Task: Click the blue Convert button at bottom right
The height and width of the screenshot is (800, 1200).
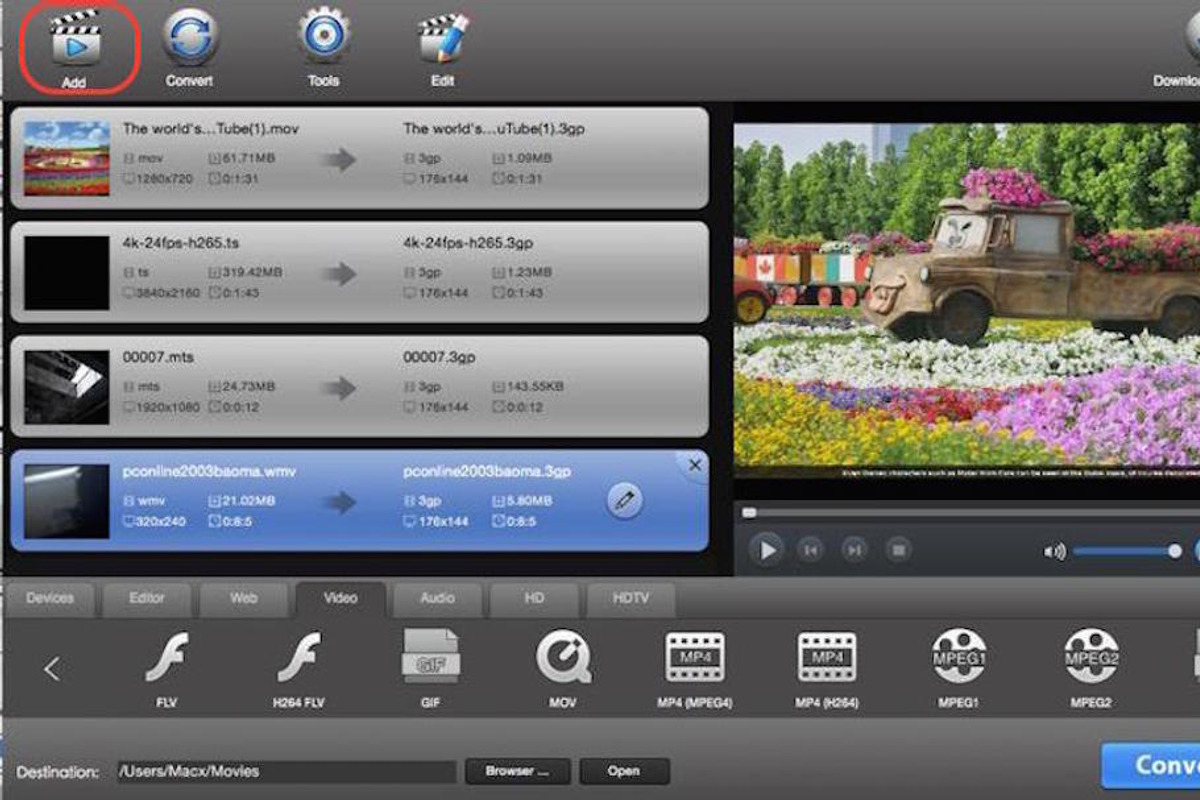Action: (x=1151, y=766)
